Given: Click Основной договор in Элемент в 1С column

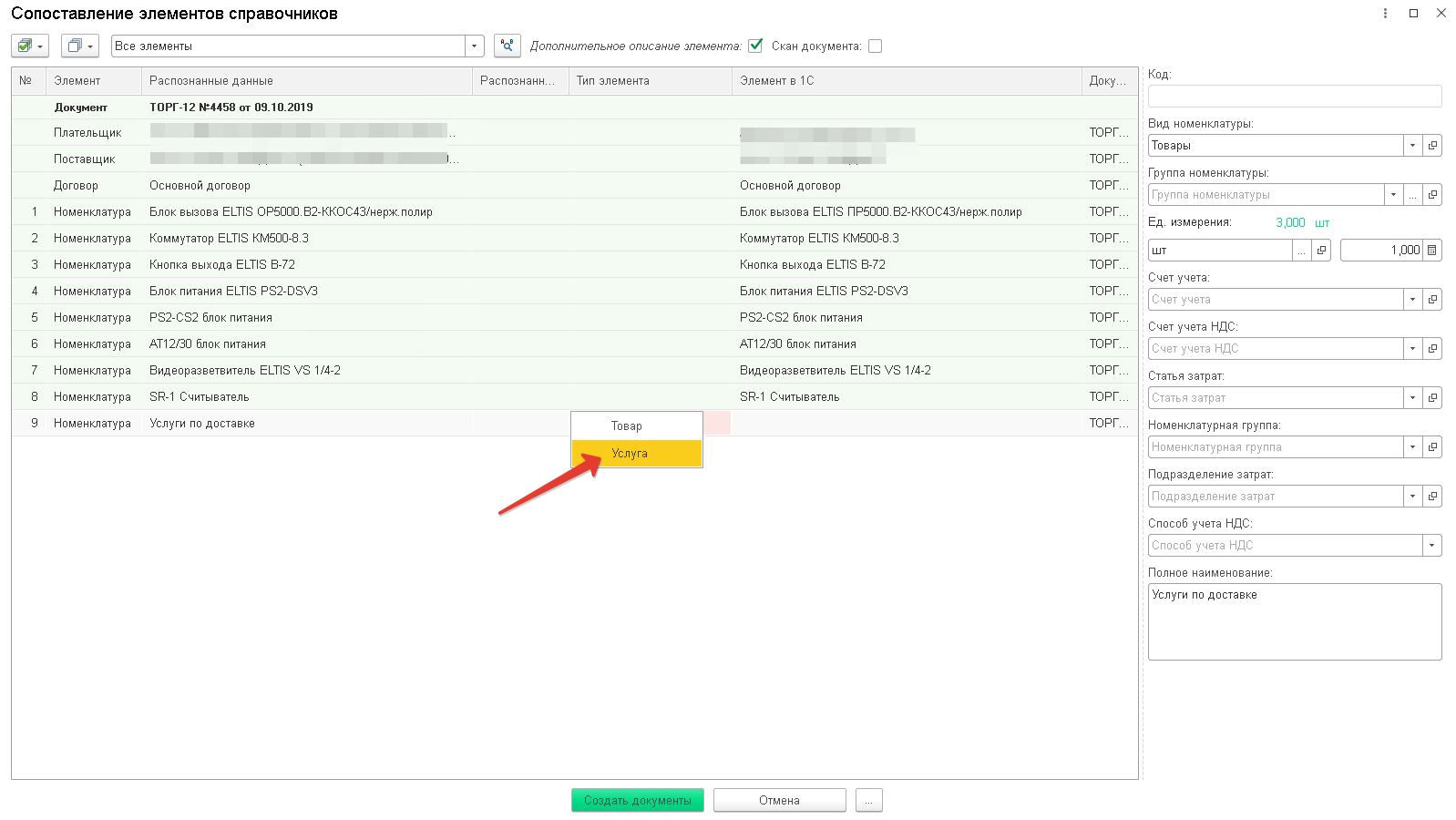Looking at the screenshot, I should click(907, 186).
